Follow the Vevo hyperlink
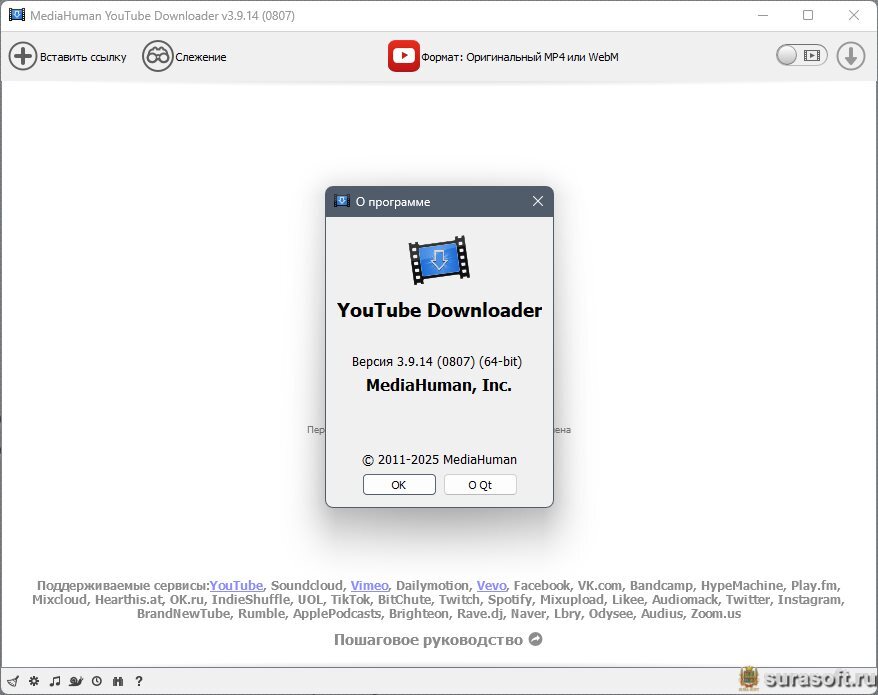This screenshot has width=878, height=695. coord(492,586)
